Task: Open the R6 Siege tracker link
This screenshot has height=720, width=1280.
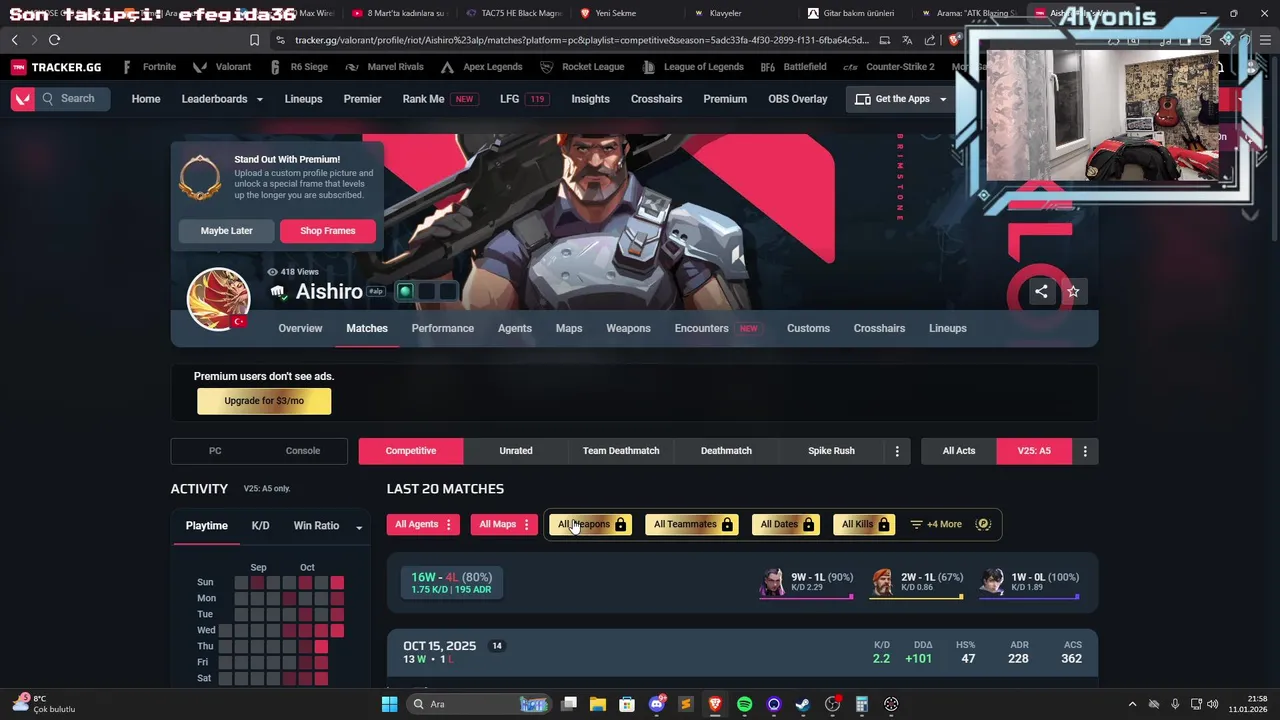Action: 299,67
